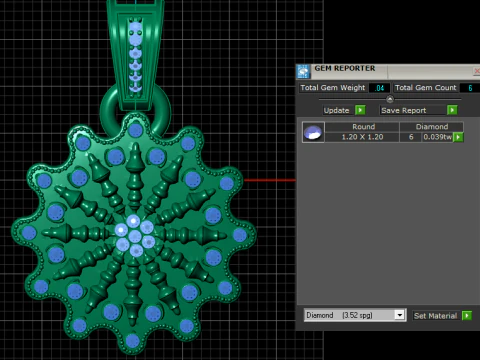
Task: Click the Set Material green arrow button
Action: (467, 315)
